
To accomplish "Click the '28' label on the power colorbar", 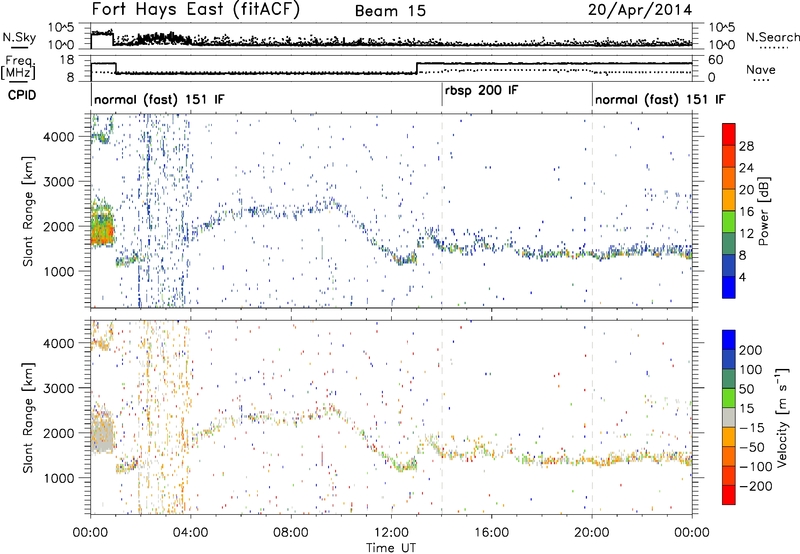I will click(x=746, y=146).
